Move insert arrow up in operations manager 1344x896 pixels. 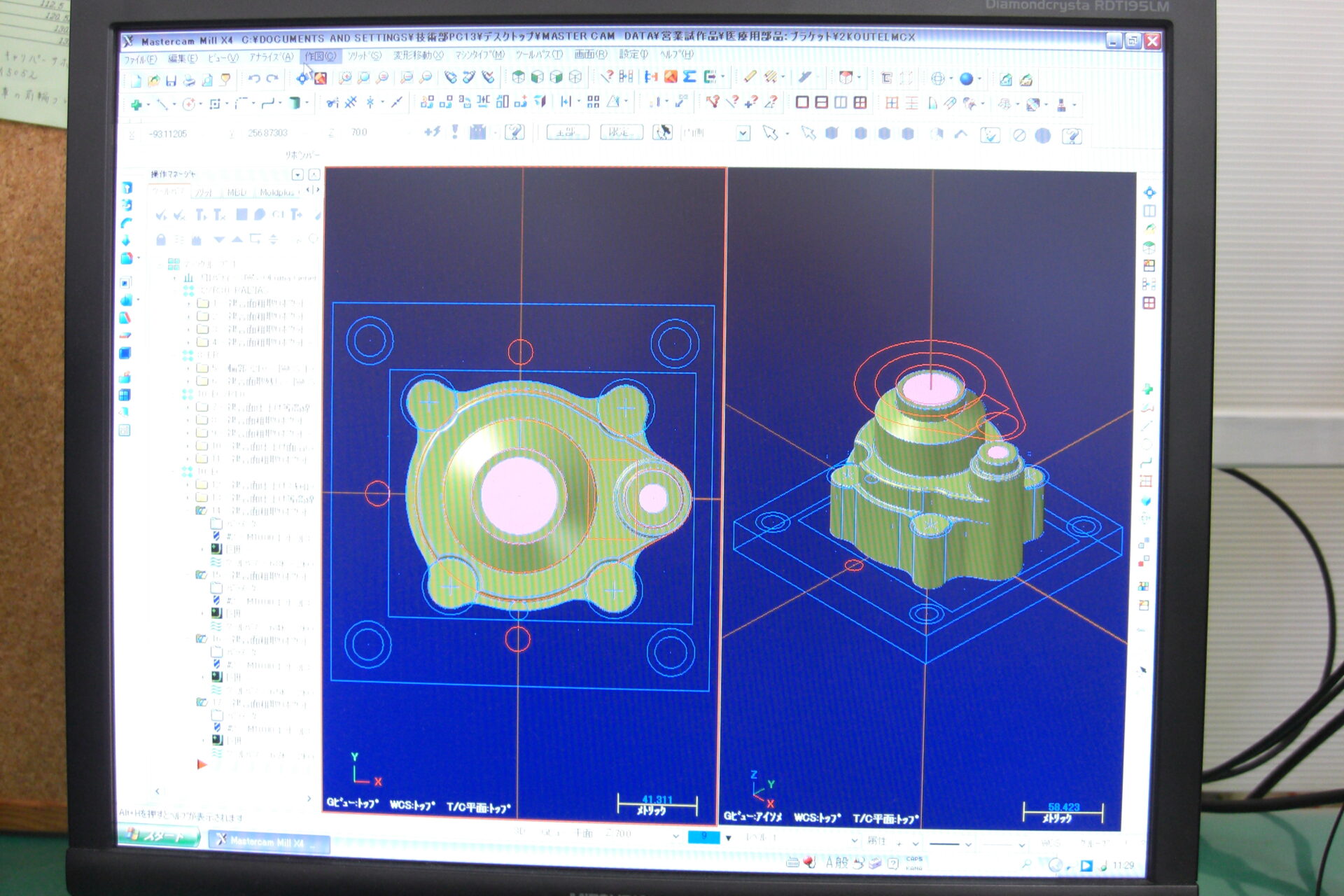[x=237, y=240]
